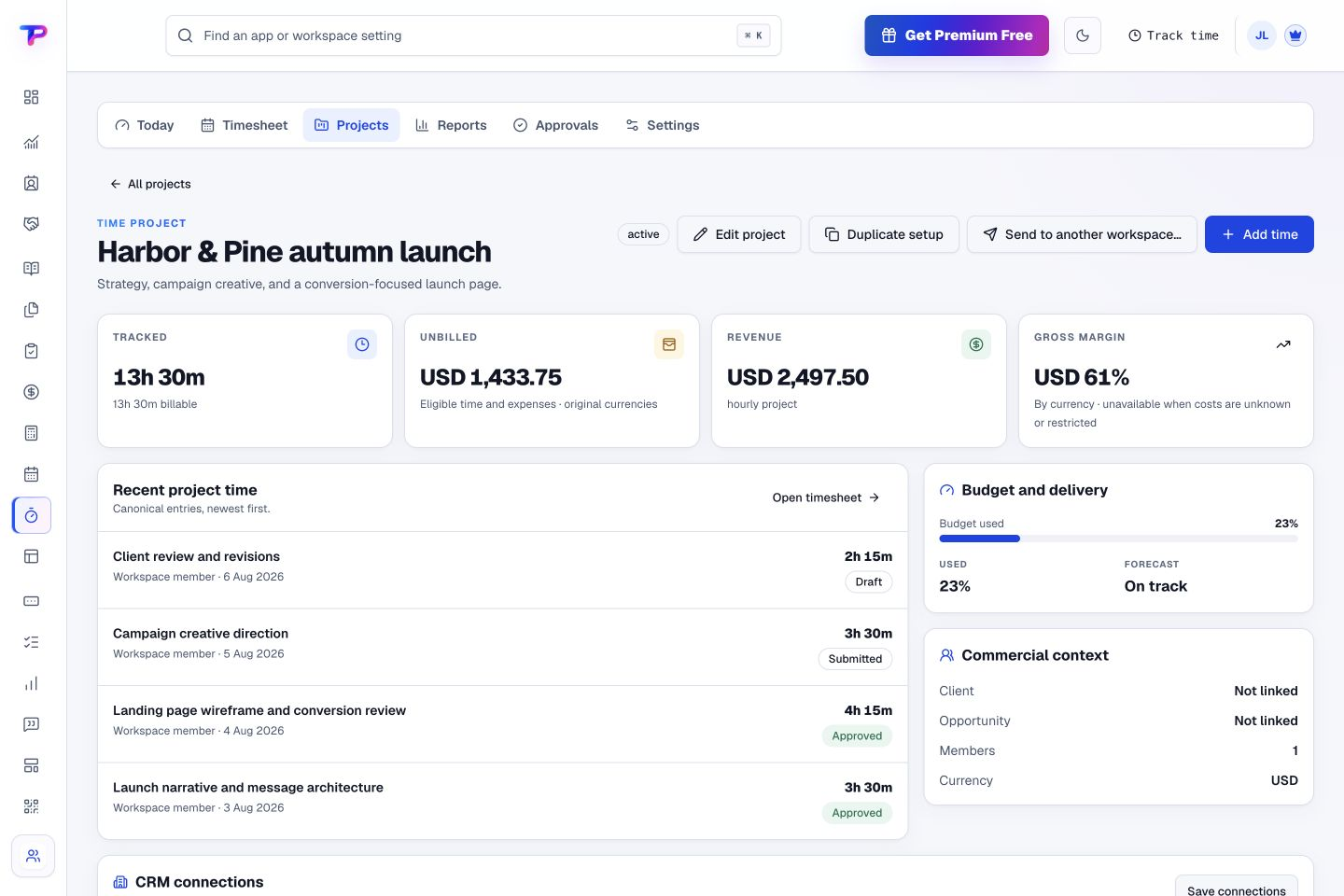Open the people icon at sidebar bottom
The height and width of the screenshot is (896, 1344).
[33, 856]
